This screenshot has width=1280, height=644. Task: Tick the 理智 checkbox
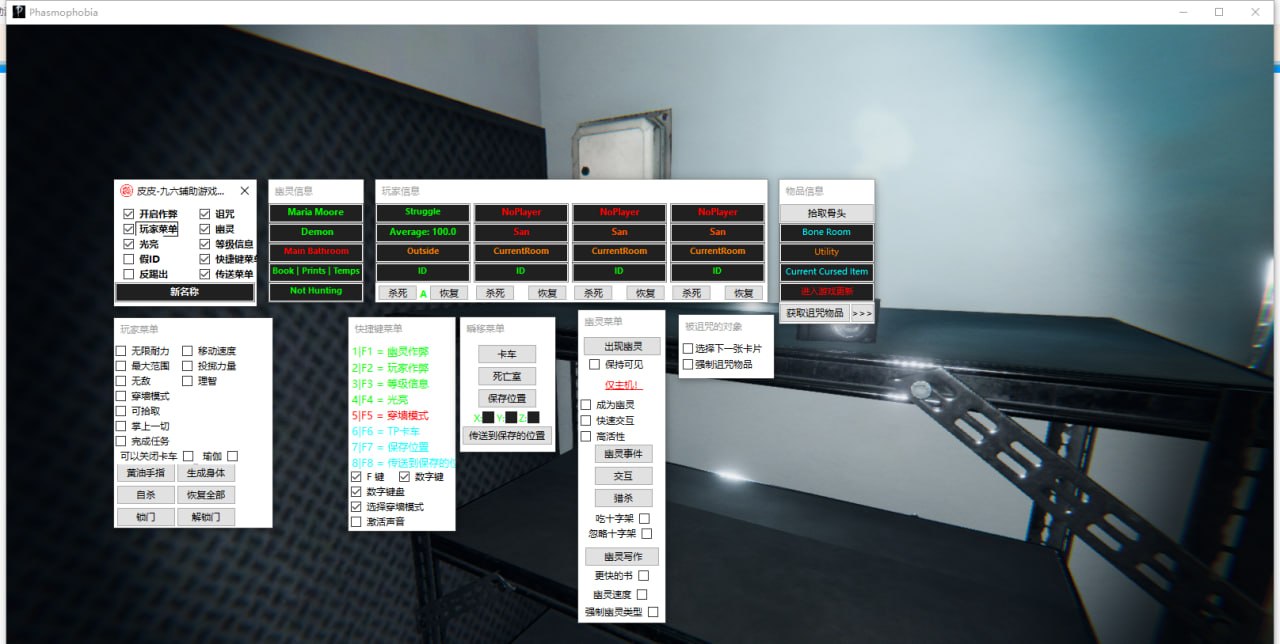187,381
